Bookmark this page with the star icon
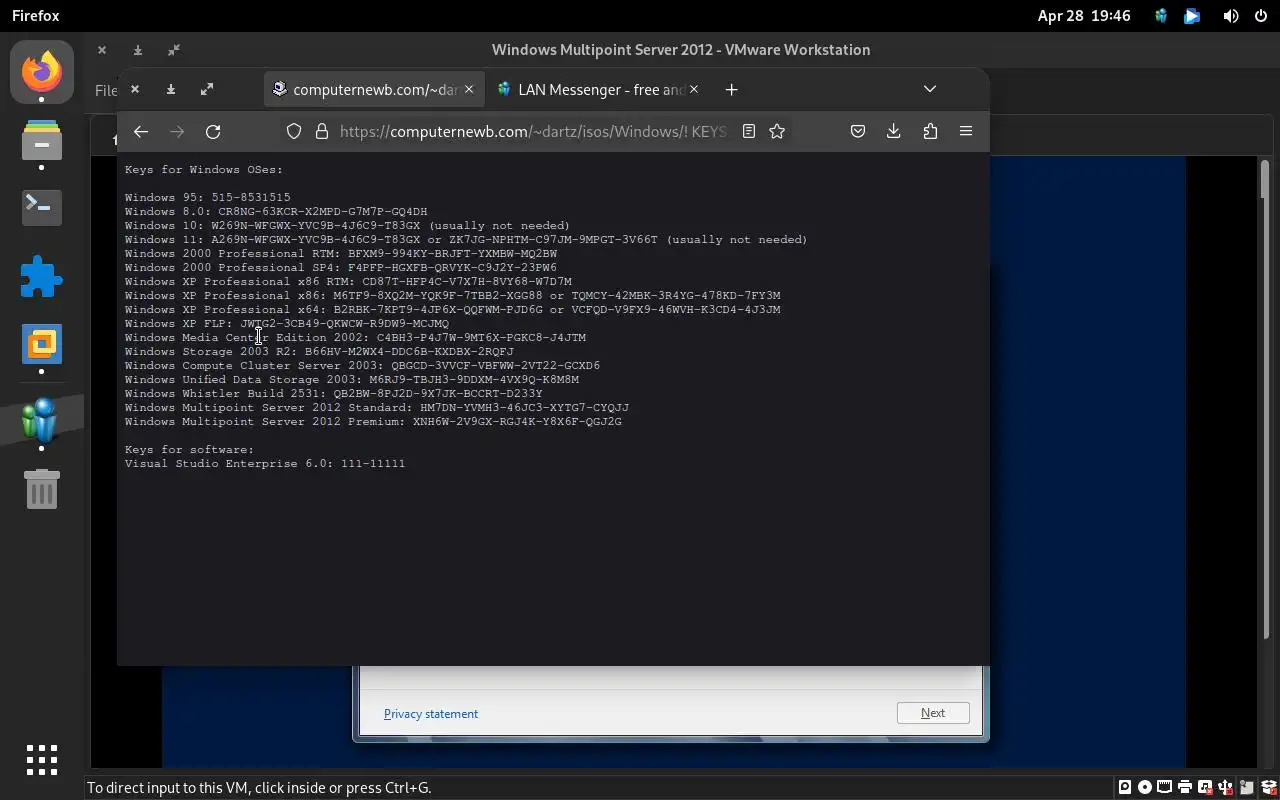The image size is (1280, 800). click(x=777, y=131)
